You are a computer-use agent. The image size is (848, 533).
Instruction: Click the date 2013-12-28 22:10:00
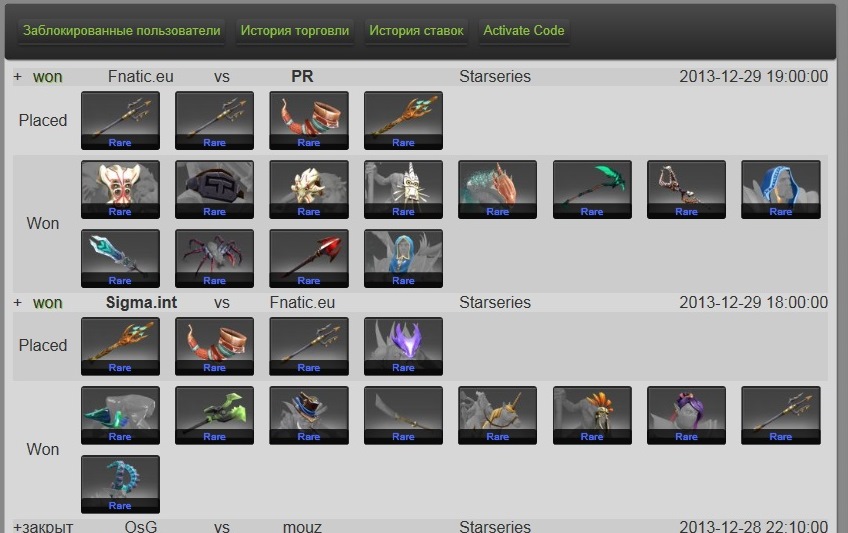click(x=753, y=527)
